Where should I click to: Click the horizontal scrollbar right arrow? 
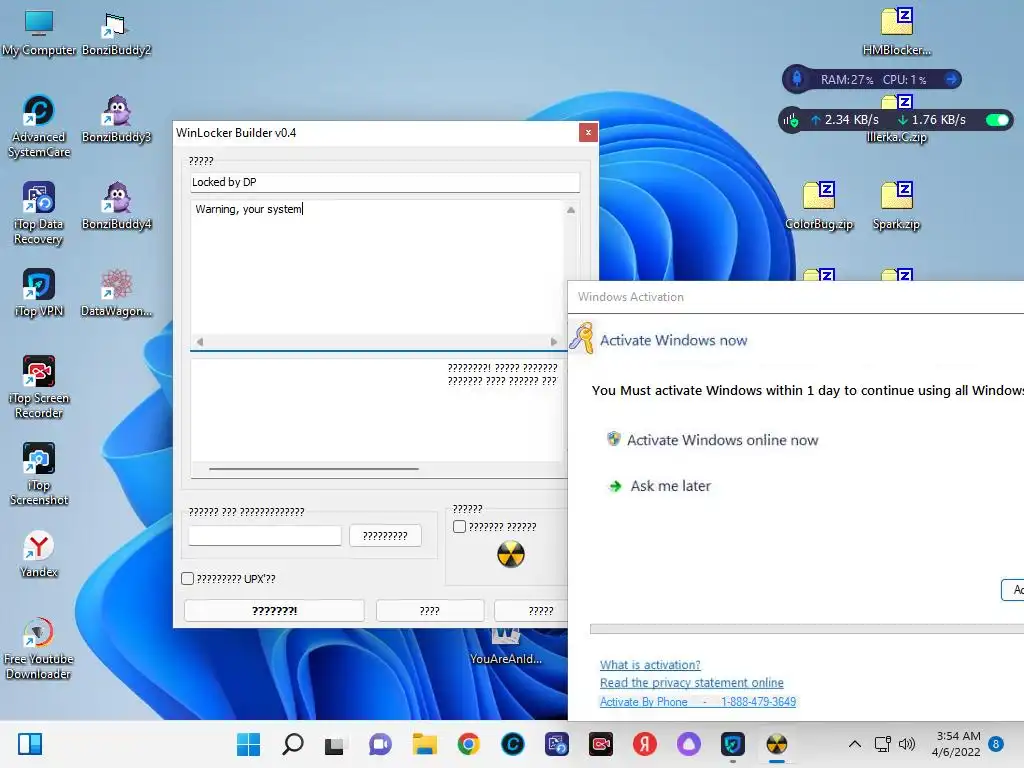pos(554,342)
